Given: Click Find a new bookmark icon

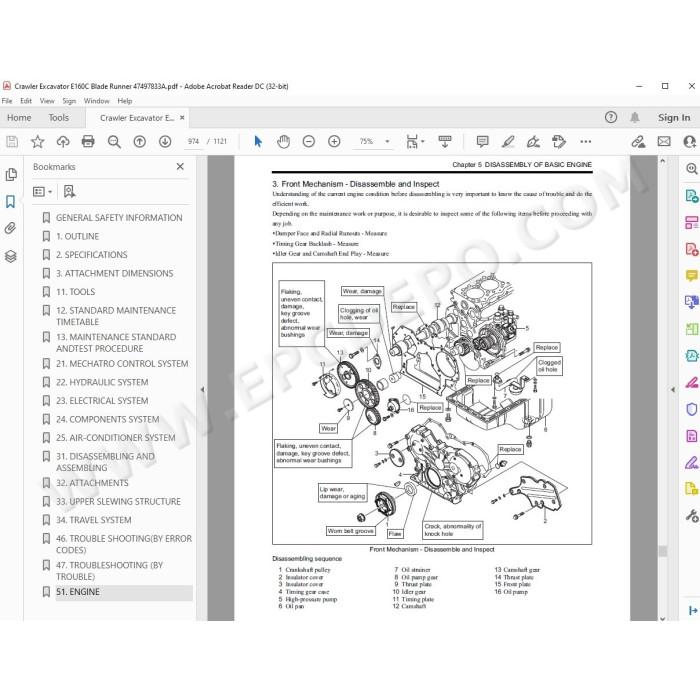Looking at the screenshot, I should click(69, 192).
